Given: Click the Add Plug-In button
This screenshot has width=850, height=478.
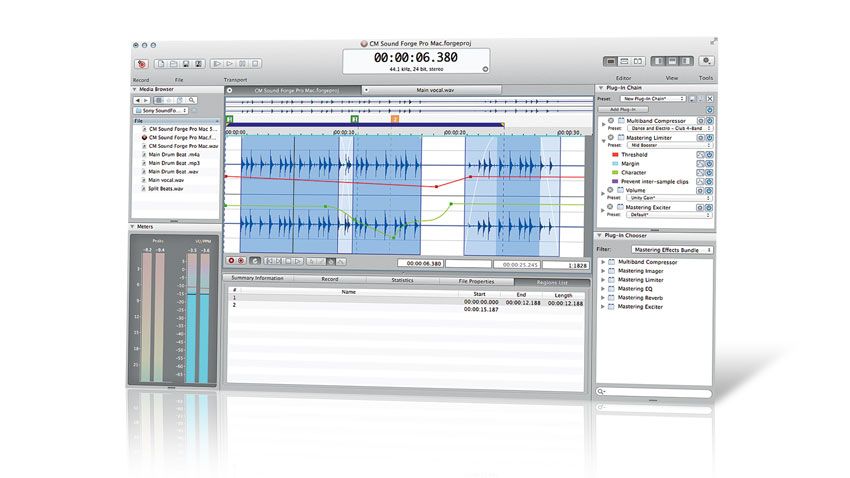Looking at the screenshot, I should pyautogui.click(x=623, y=109).
